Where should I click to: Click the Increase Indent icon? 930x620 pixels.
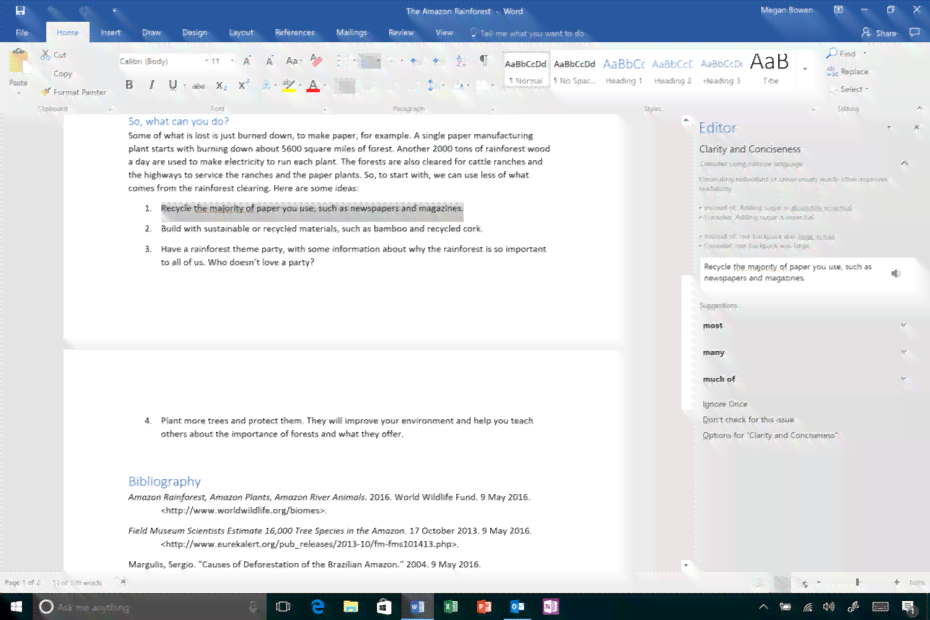[x=437, y=61]
